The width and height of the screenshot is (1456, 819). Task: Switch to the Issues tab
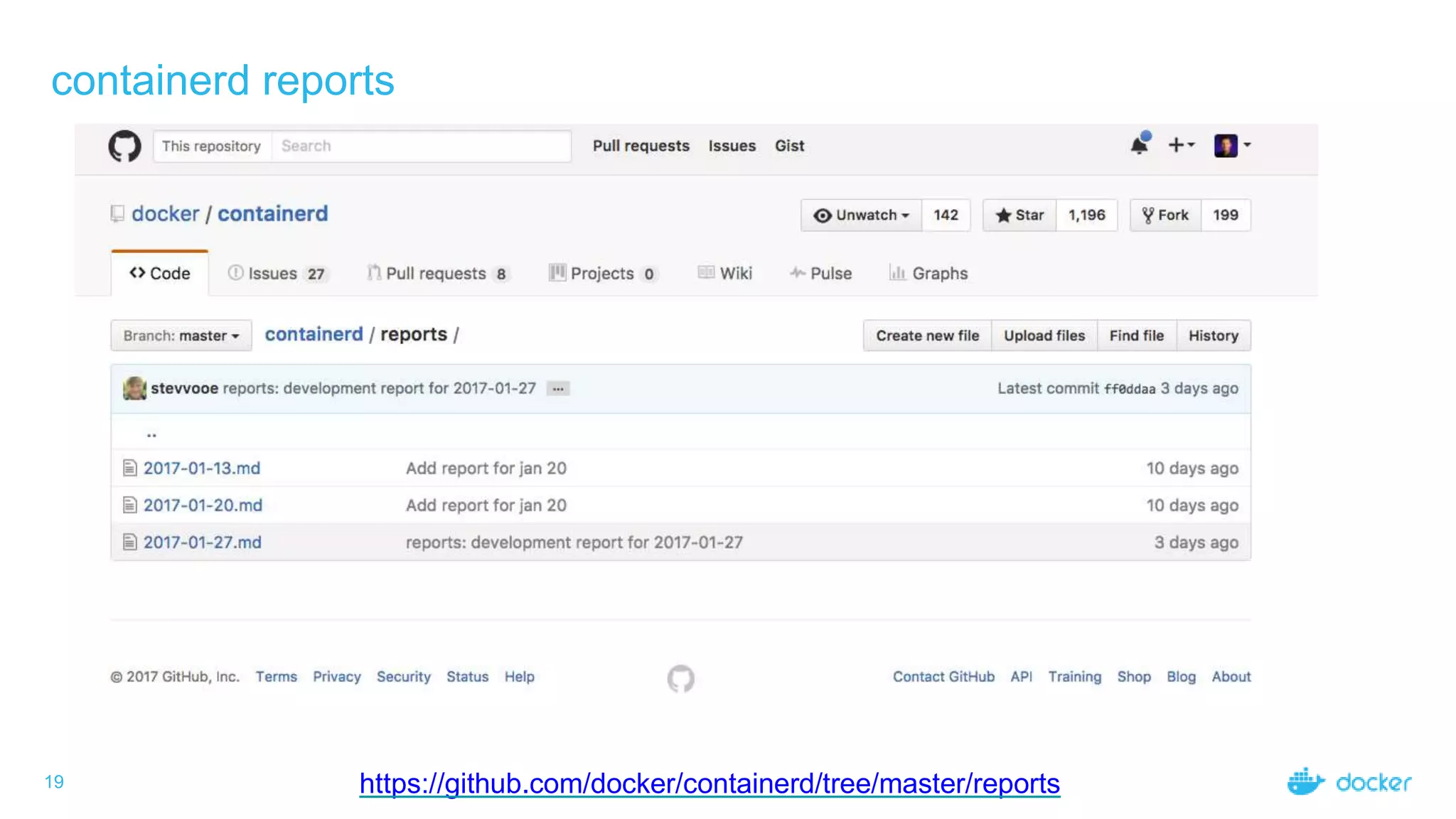click(276, 274)
